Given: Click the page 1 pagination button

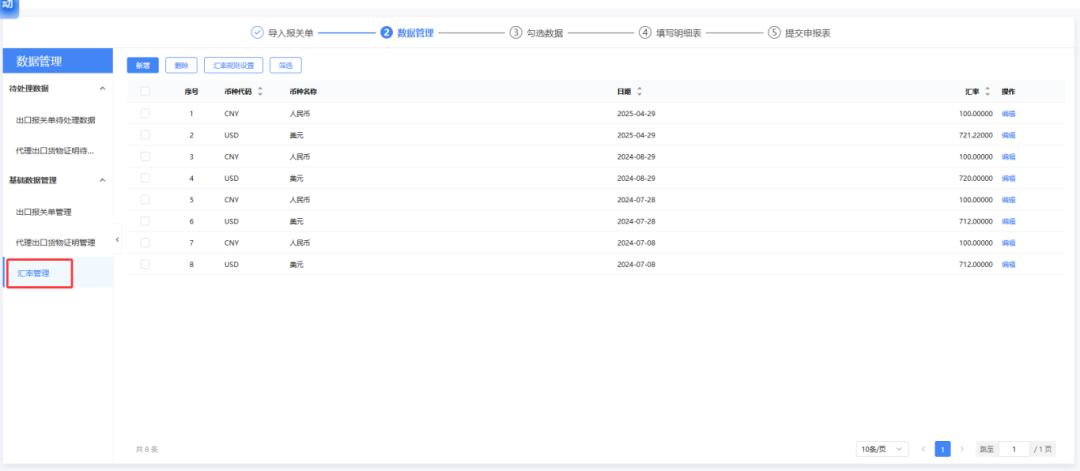Looking at the screenshot, I should [x=942, y=449].
